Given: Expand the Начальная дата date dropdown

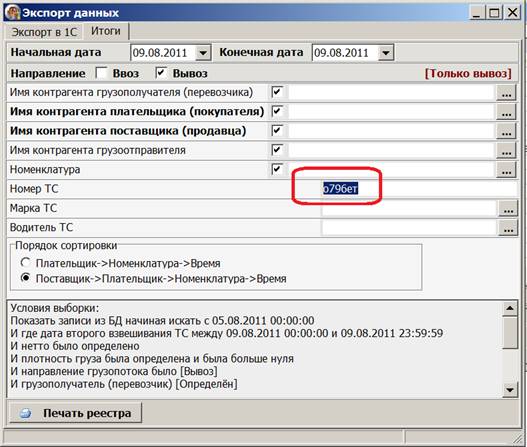Looking at the screenshot, I should point(203,53).
